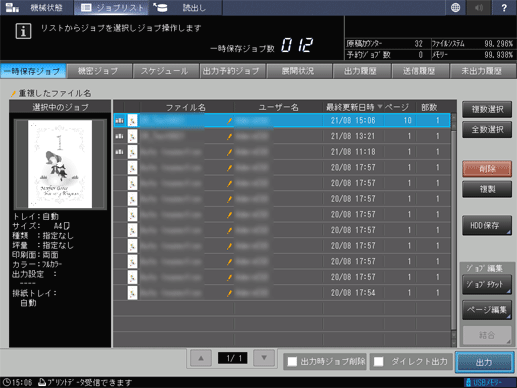The width and height of the screenshot is (517, 388).
Task: Select the 一時保存ジョブ tab
Action: tap(33, 71)
